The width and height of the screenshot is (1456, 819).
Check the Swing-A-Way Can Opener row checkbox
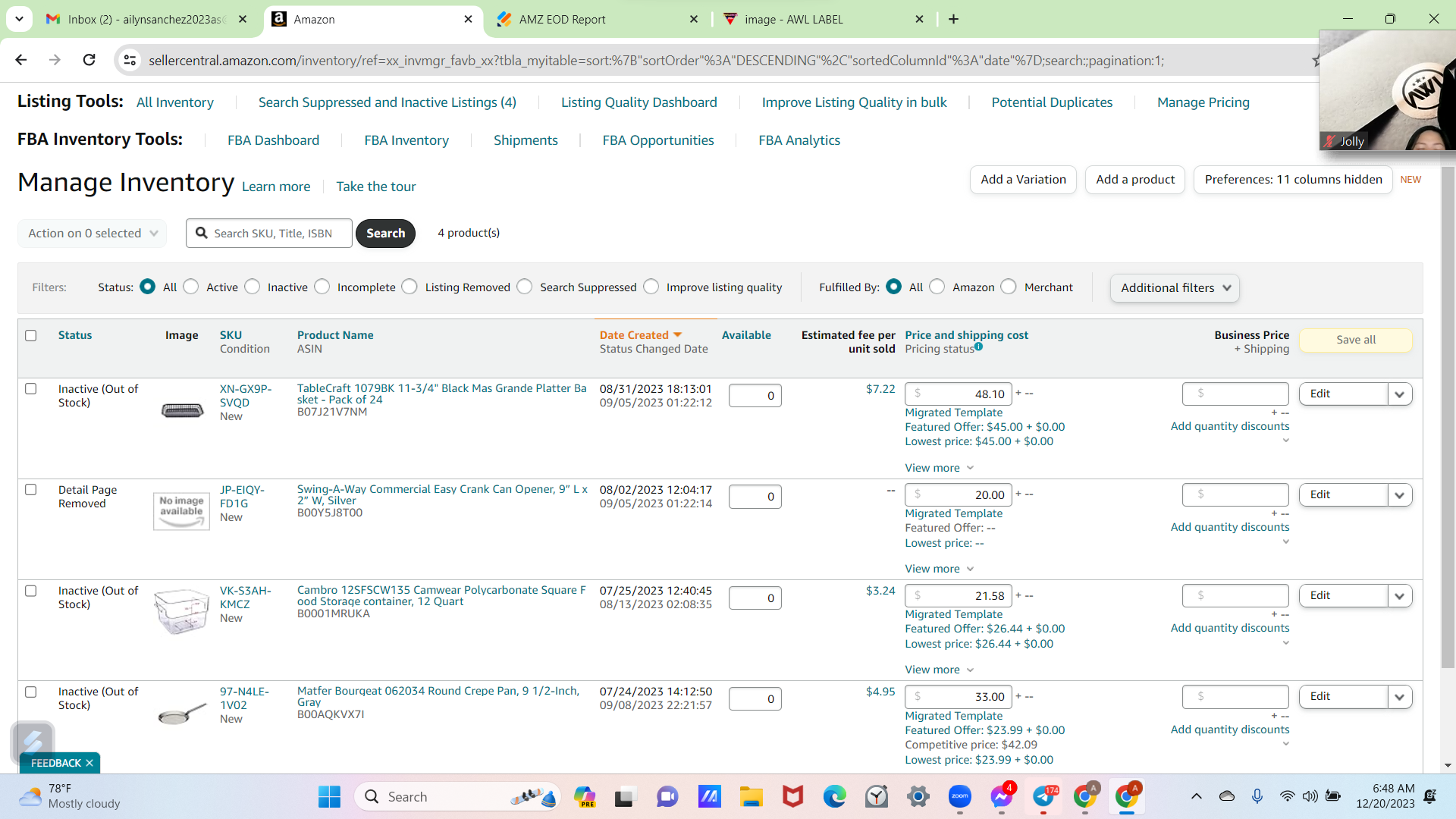point(31,489)
